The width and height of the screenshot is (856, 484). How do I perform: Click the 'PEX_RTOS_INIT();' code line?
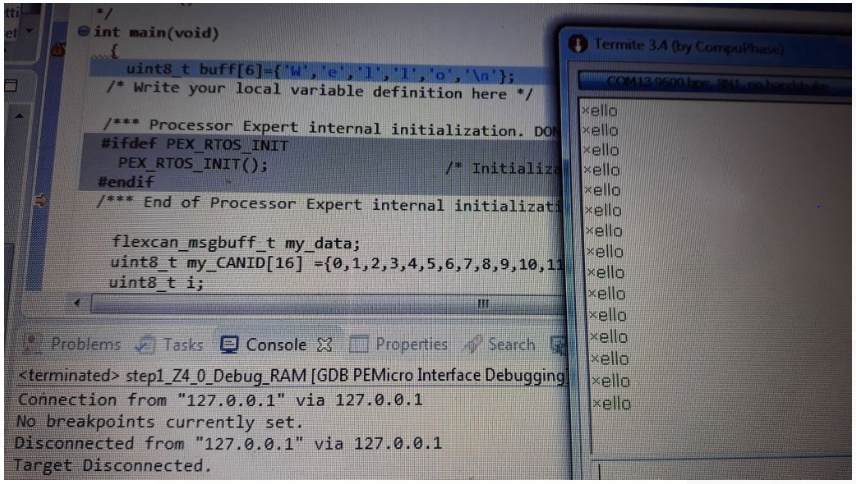(x=193, y=163)
